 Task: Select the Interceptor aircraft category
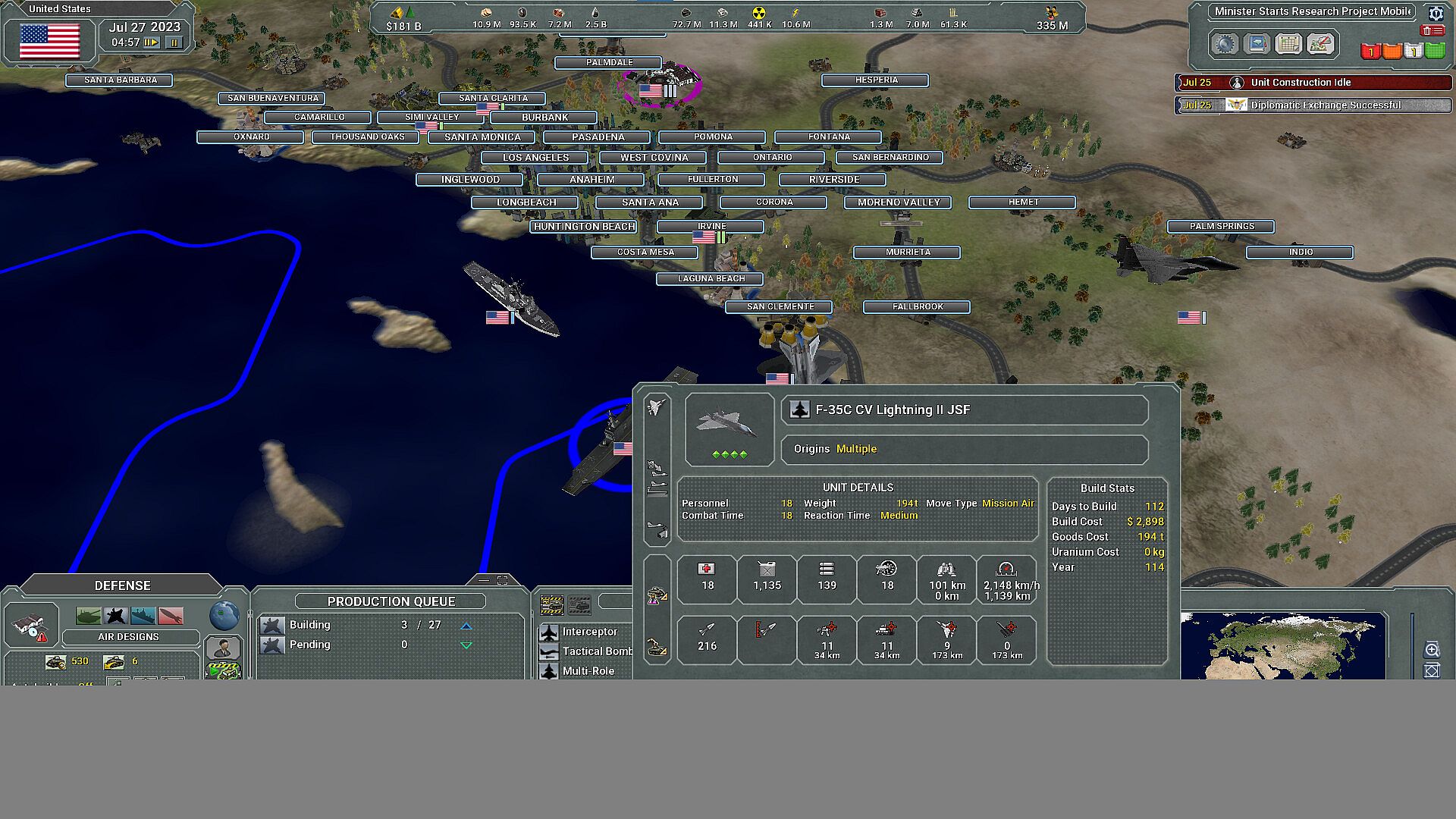(x=589, y=632)
